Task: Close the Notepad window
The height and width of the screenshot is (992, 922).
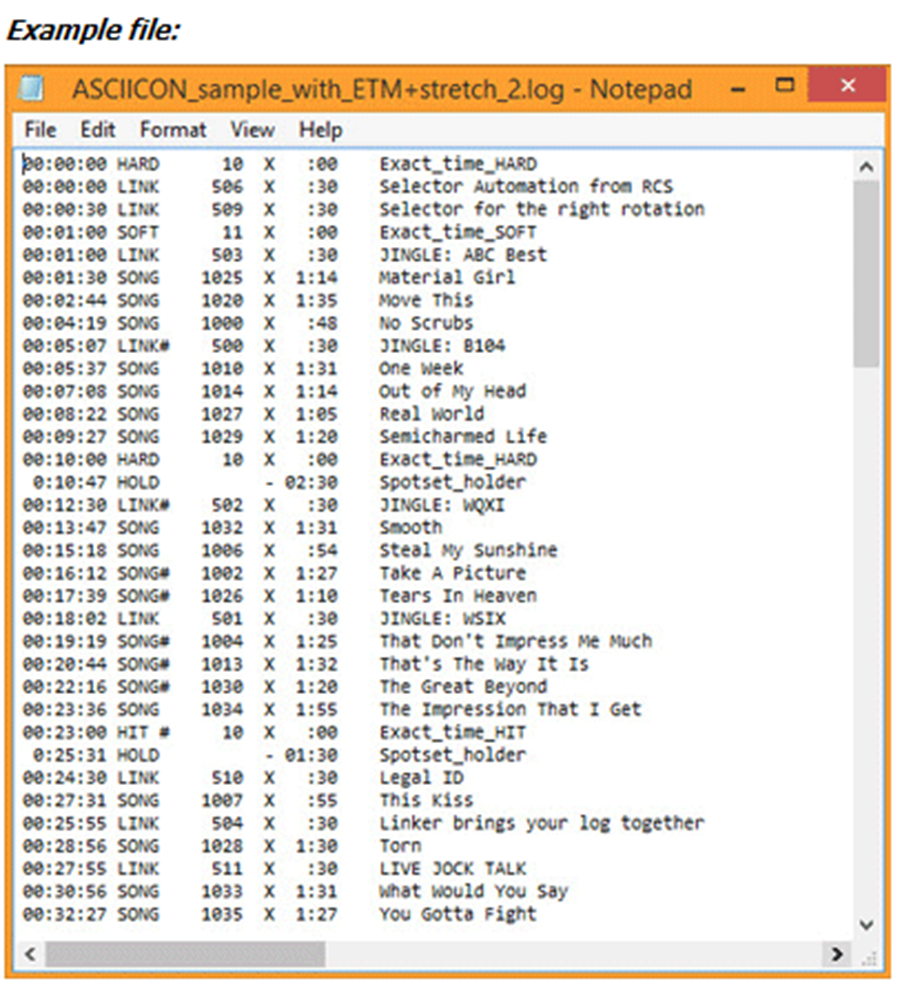Action: [846, 86]
